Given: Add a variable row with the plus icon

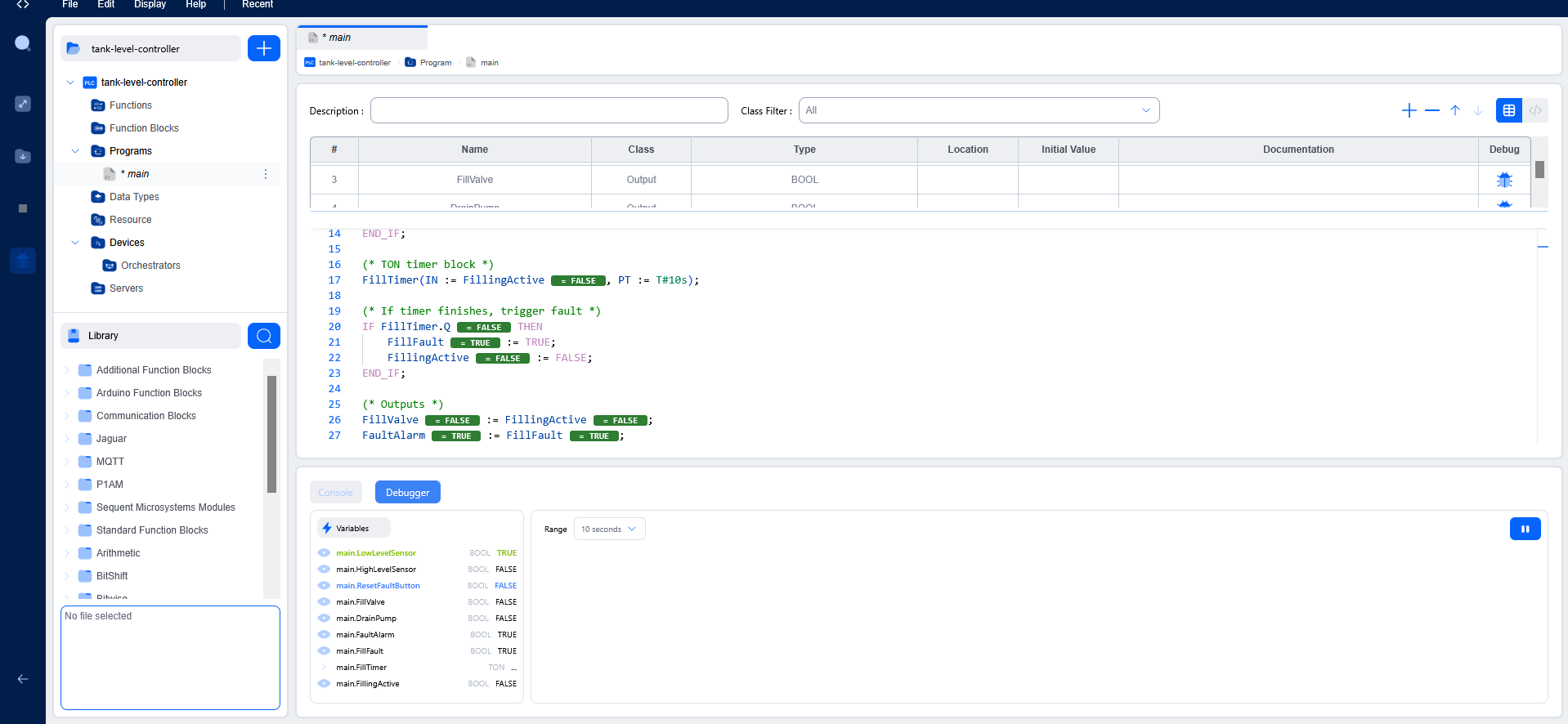Looking at the screenshot, I should click(x=1409, y=110).
